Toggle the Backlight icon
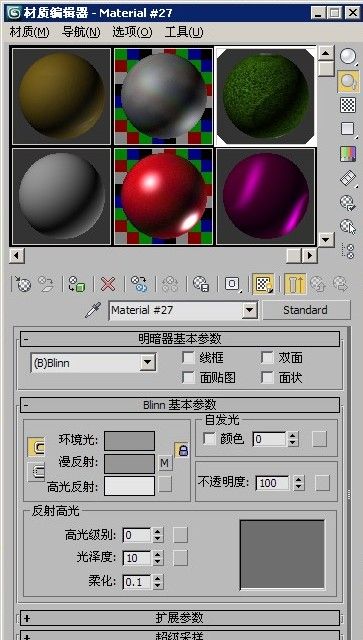Viewport: 363px width, 640px height. click(x=348, y=81)
